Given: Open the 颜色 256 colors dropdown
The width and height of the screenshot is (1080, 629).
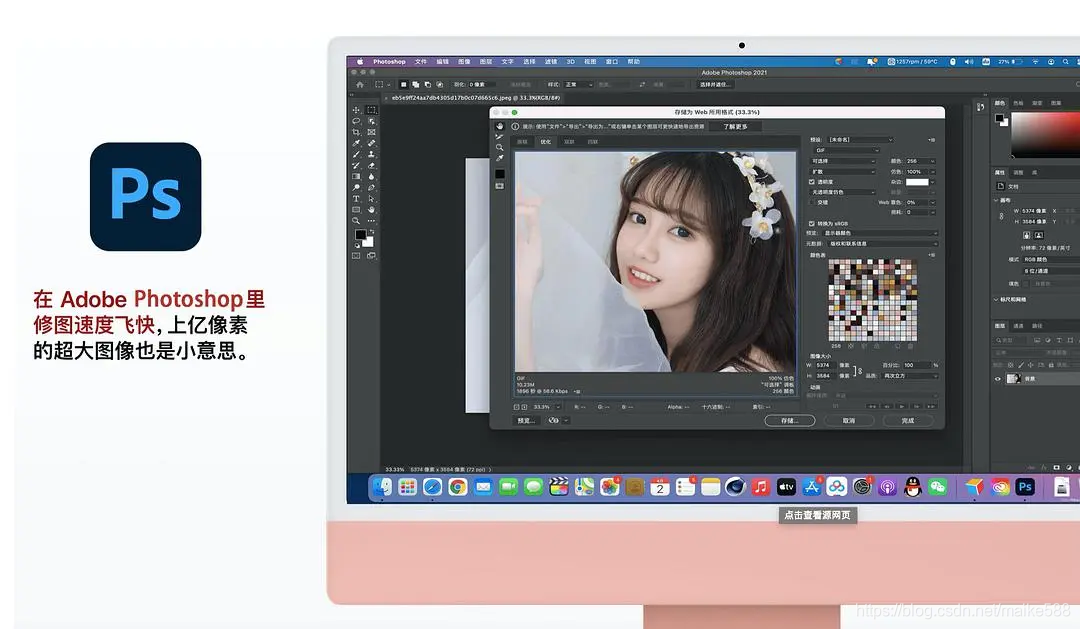Looking at the screenshot, I should 921,161.
